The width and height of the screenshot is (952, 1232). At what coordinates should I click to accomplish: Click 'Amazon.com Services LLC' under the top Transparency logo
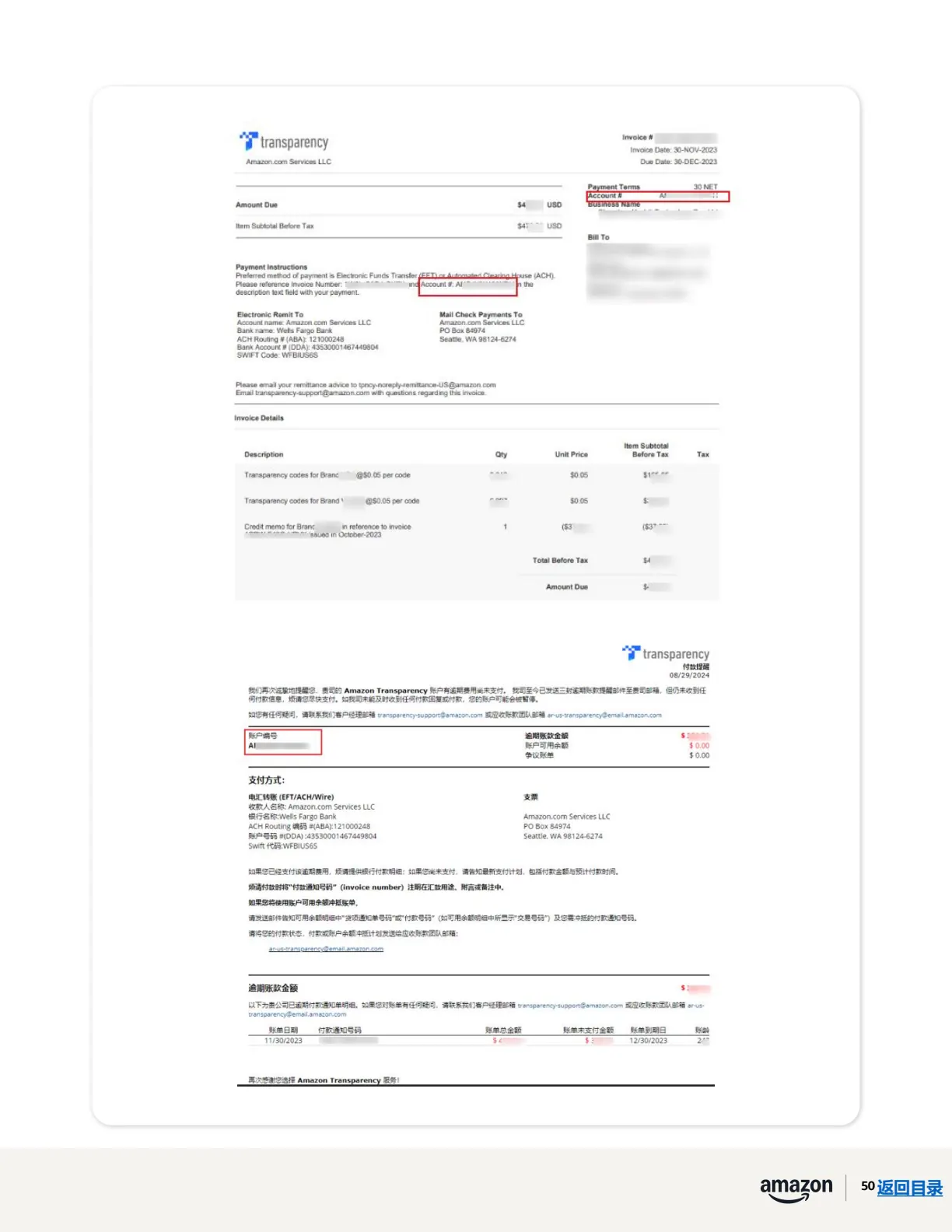(289, 162)
